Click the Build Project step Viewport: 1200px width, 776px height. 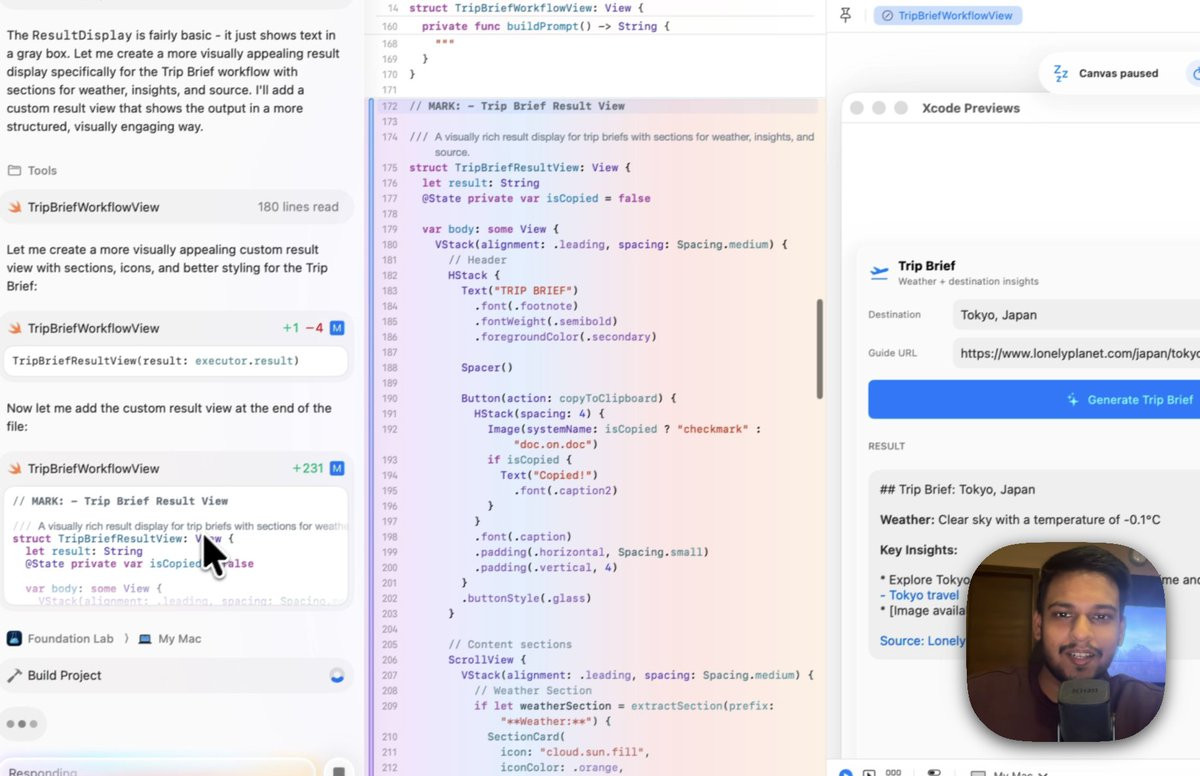point(176,676)
